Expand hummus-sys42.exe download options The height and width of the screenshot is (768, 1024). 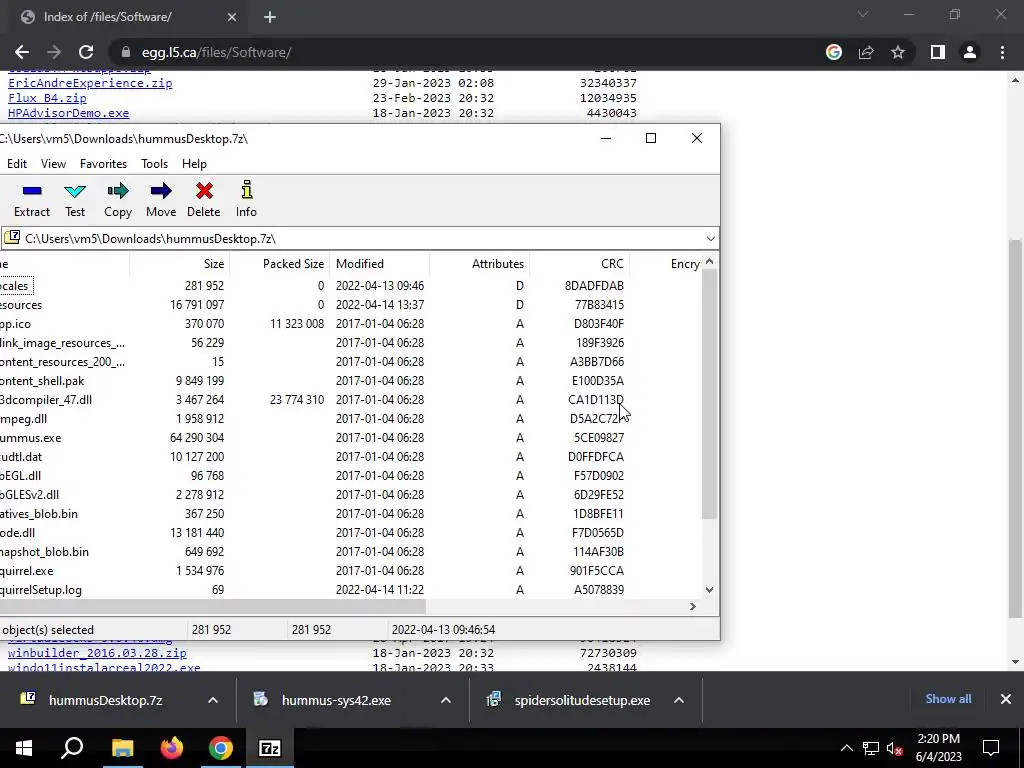(x=446, y=700)
